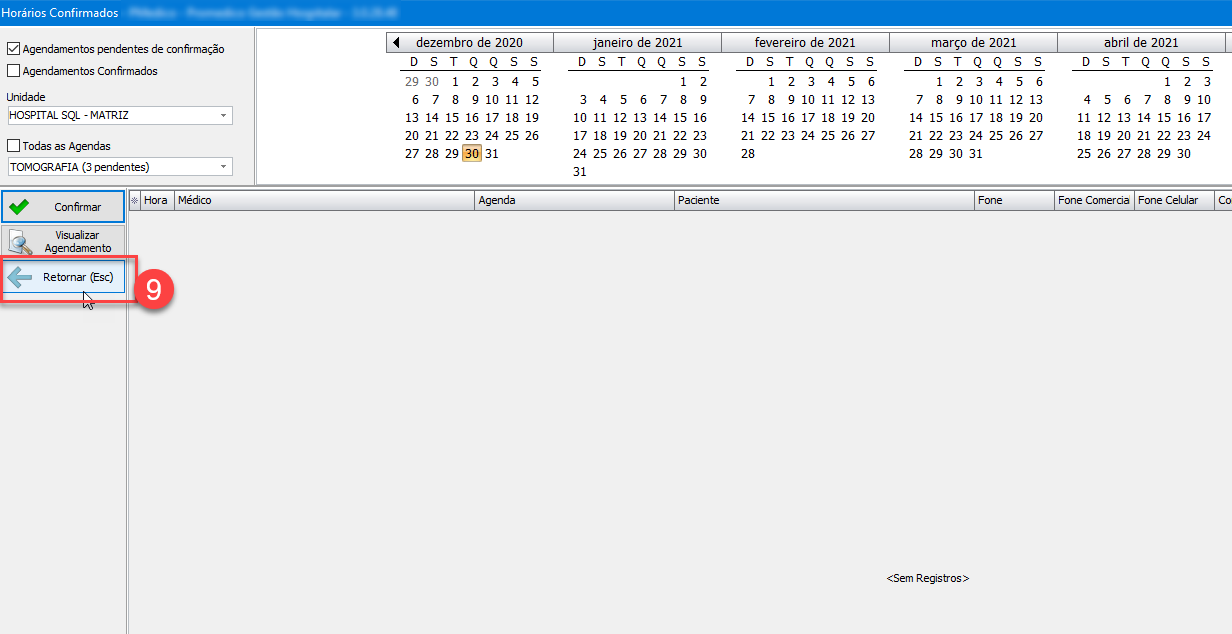Click the grid selector asterisk icon
The width and height of the screenshot is (1232, 634).
coord(135,201)
